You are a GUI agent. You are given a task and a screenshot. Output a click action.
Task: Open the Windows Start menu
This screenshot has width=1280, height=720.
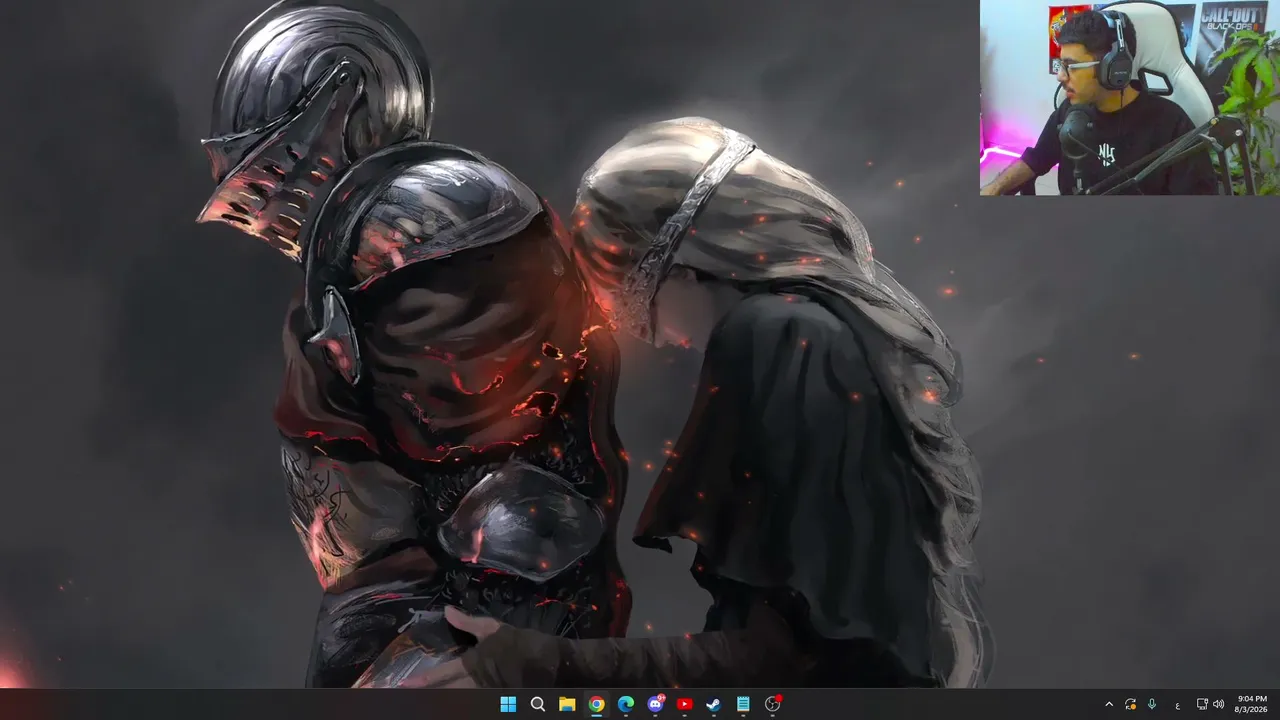click(x=508, y=704)
